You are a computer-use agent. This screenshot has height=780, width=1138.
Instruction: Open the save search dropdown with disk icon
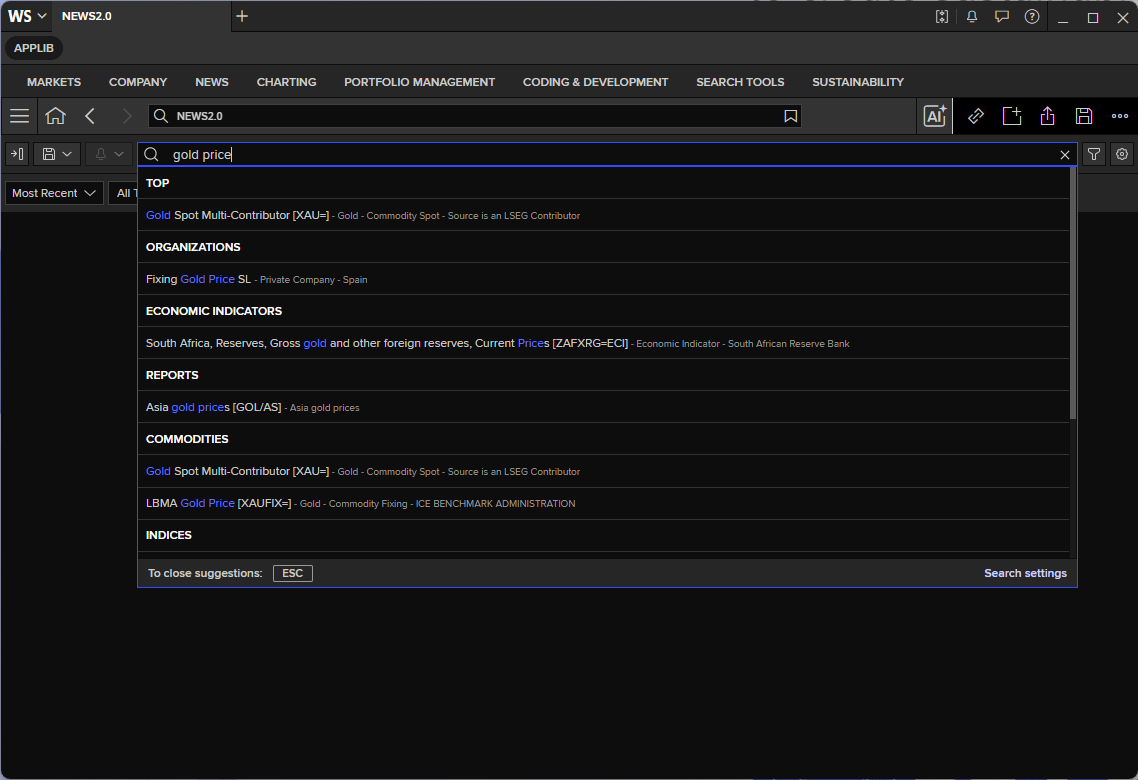click(57, 154)
